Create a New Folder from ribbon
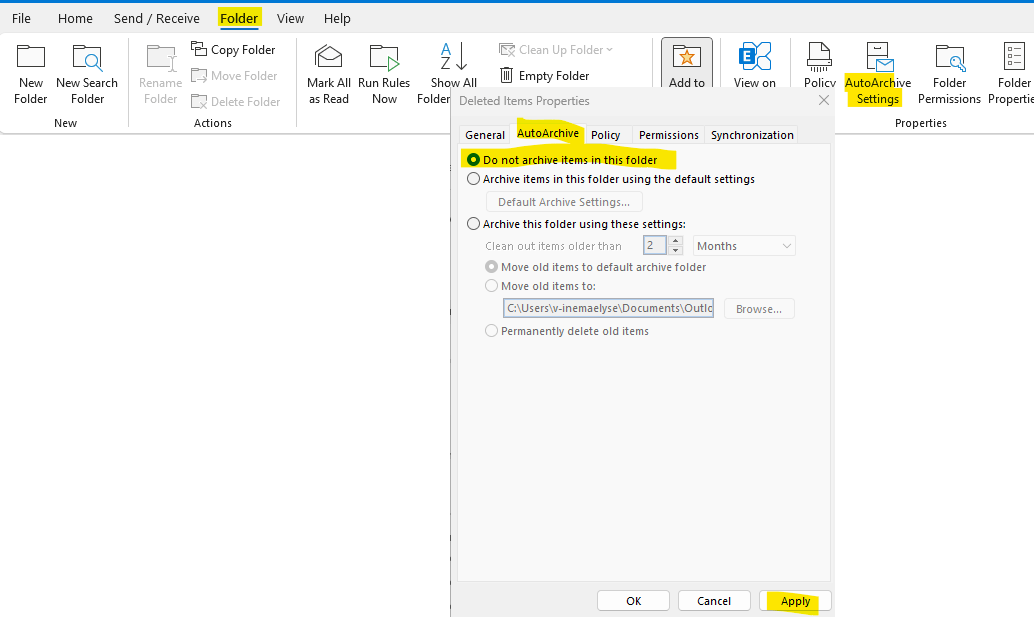Screen dimensions: 1034x622 30,74
